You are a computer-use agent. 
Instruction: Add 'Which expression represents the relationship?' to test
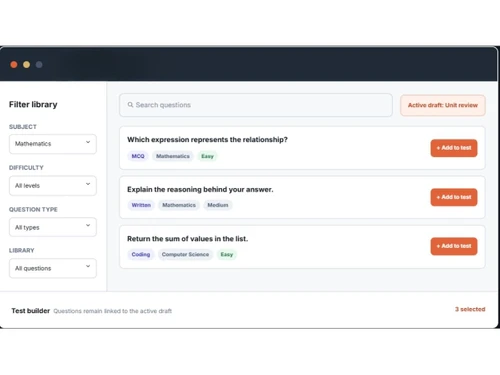coord(454,148)
